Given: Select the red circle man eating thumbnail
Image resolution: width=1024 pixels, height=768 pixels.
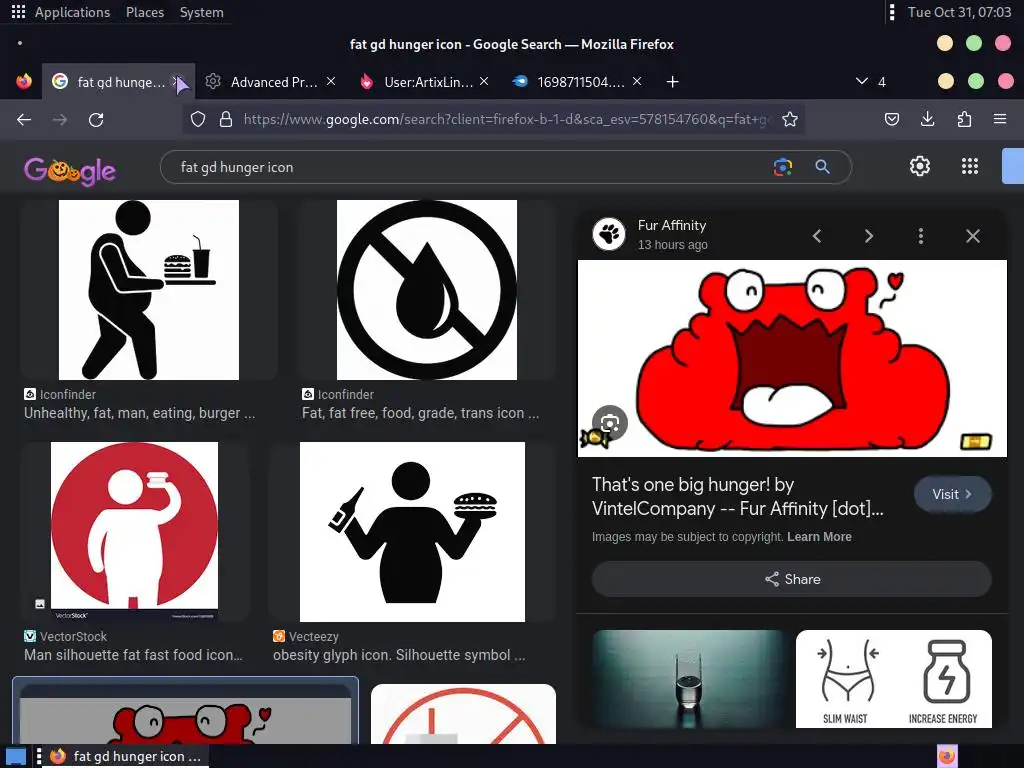Looking at the screenshot, I should pos(135,531).
